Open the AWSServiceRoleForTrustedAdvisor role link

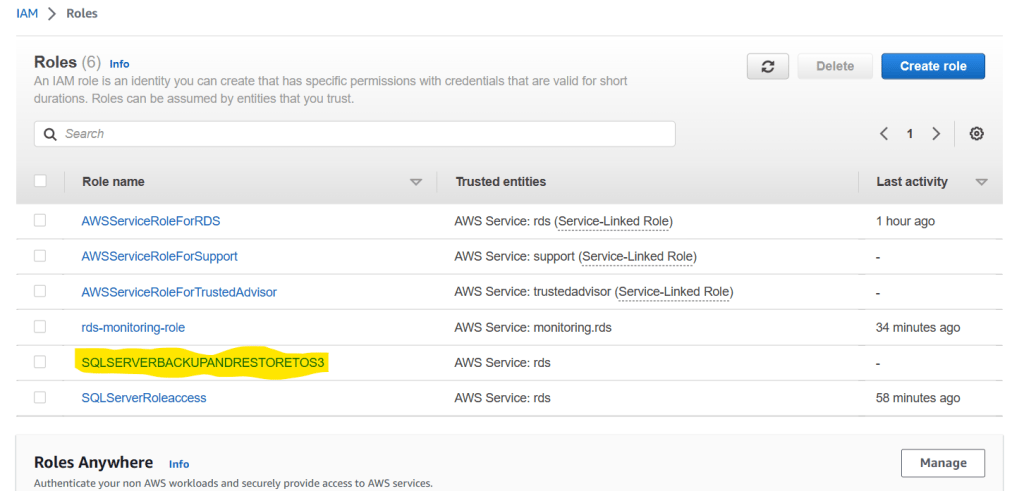179,292
